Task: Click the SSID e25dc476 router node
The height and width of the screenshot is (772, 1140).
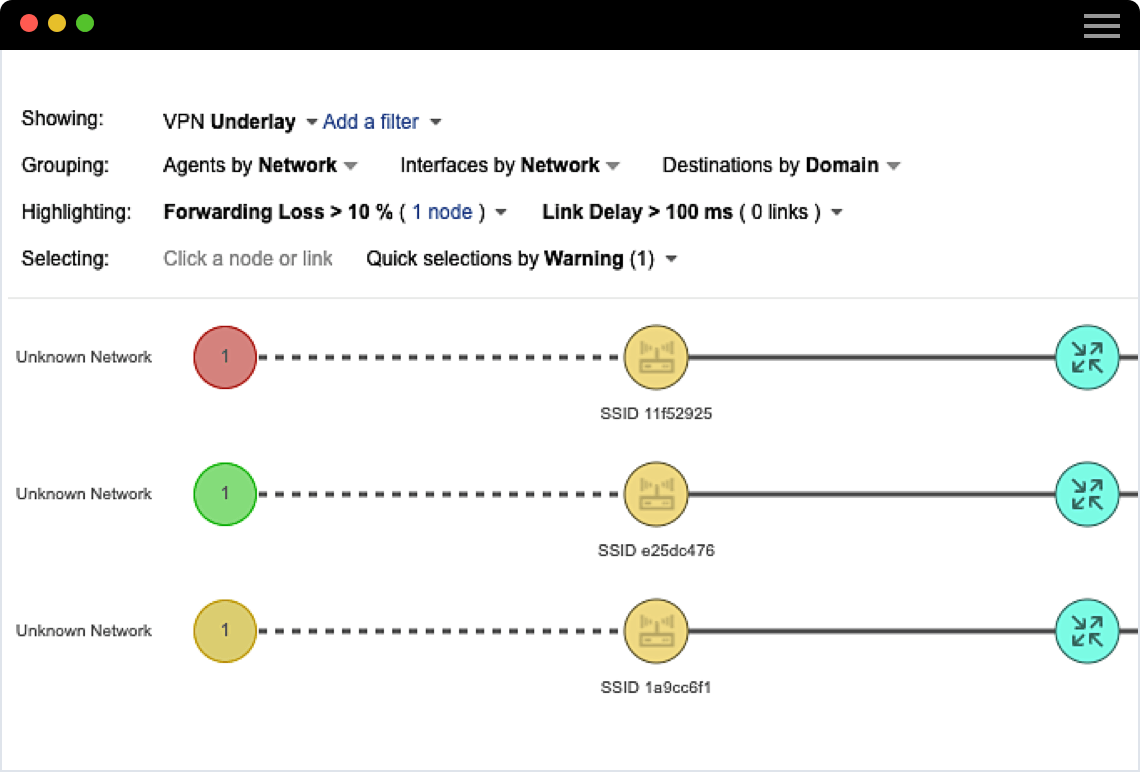Action: point(656,494)
